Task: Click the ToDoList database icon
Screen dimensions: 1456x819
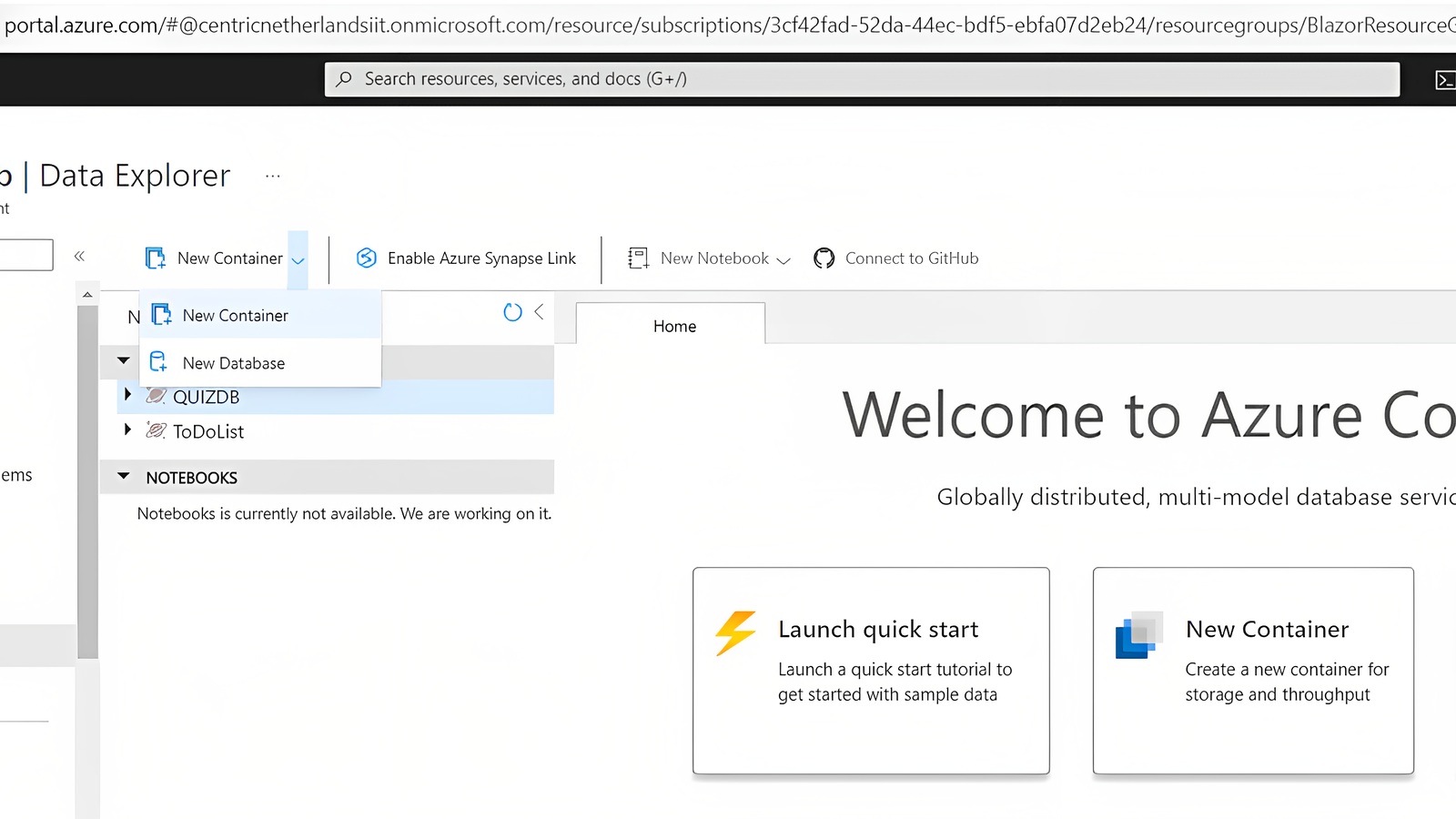Action: pyautogui.click(x=157, y=430)
